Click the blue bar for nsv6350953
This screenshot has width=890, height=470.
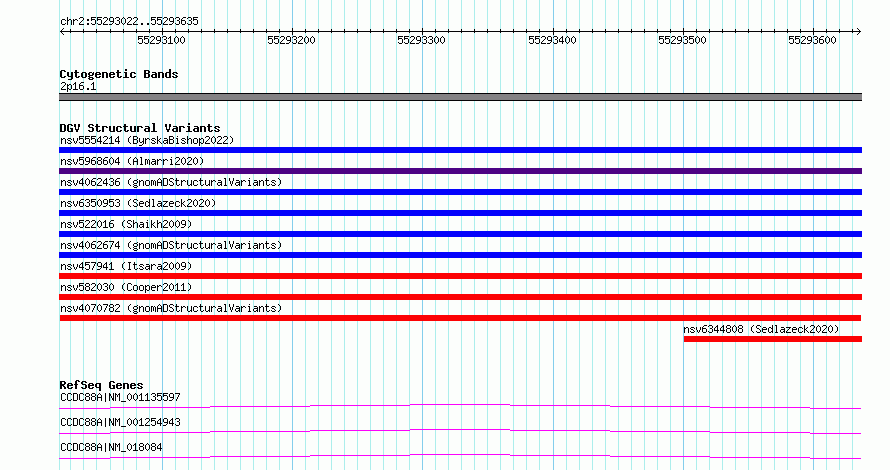pyautogui.click(x=460, y=213)
